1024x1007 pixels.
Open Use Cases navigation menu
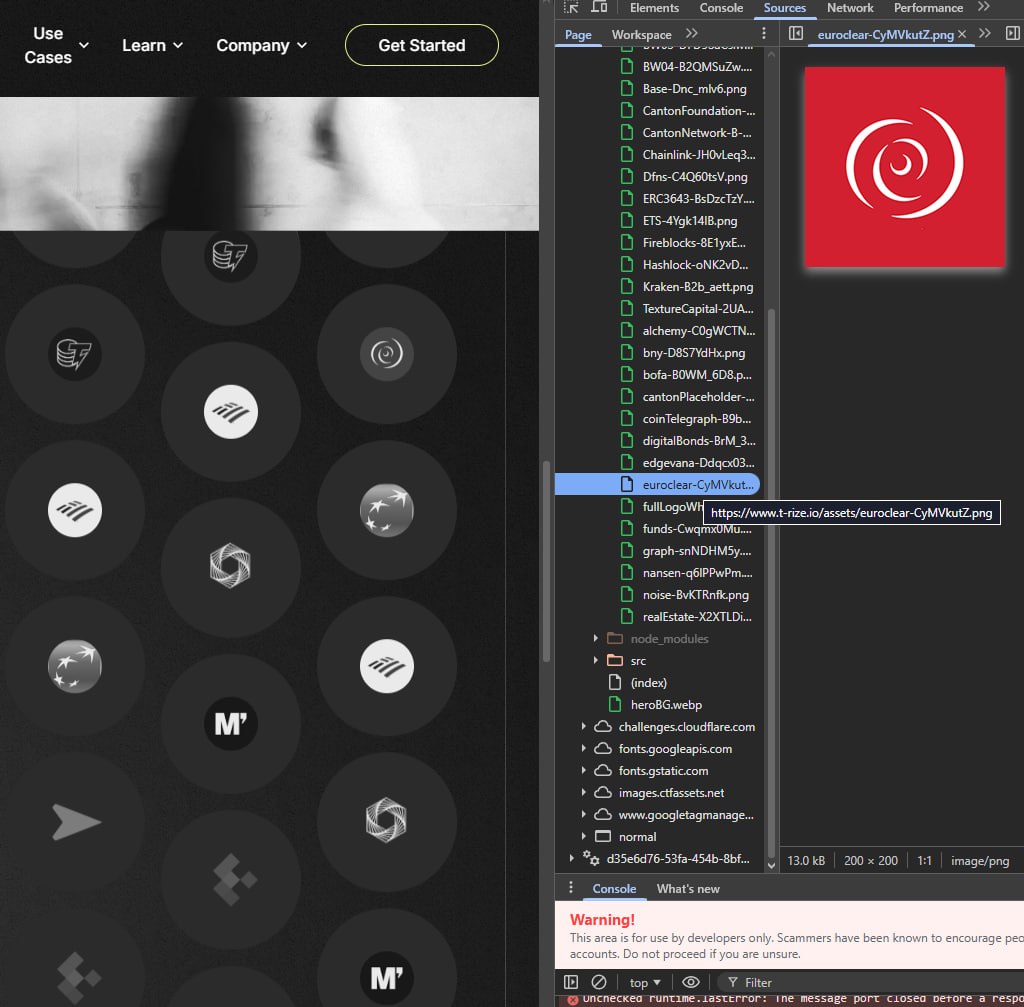[57, 46]
